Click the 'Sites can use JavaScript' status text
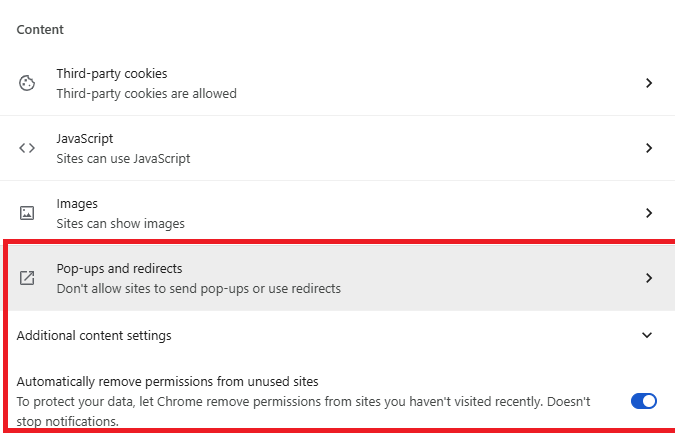This screenshot has height=436, width=675. point(123,158)
